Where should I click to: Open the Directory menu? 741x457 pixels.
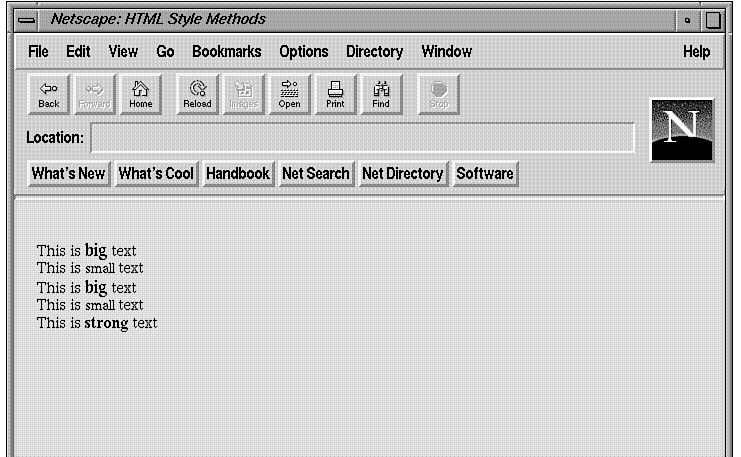coord(374,52)
